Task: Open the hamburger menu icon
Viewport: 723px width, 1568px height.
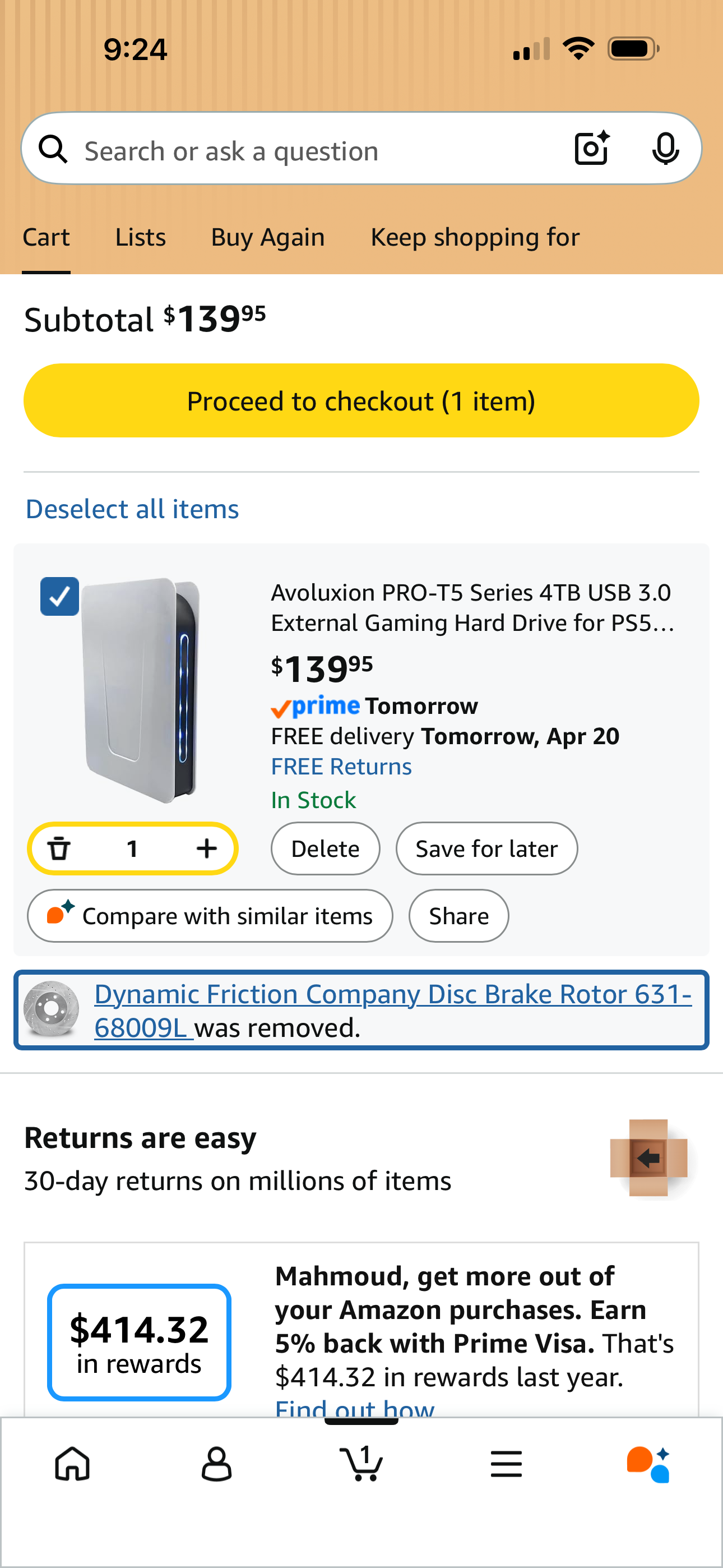Action: 506,1463
